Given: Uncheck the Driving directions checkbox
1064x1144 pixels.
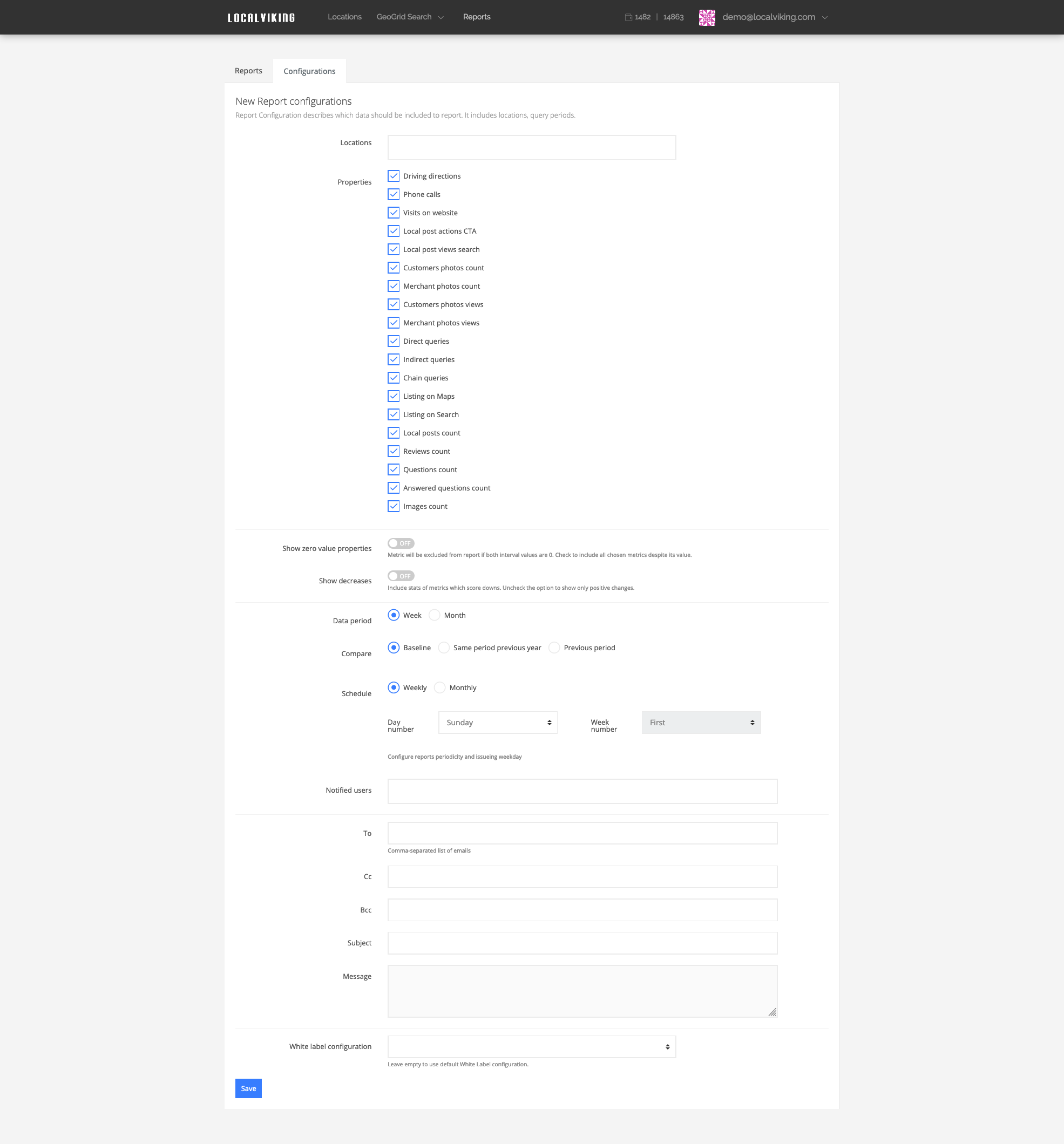Looking at the screenshot, I should (x=393, y=176).
